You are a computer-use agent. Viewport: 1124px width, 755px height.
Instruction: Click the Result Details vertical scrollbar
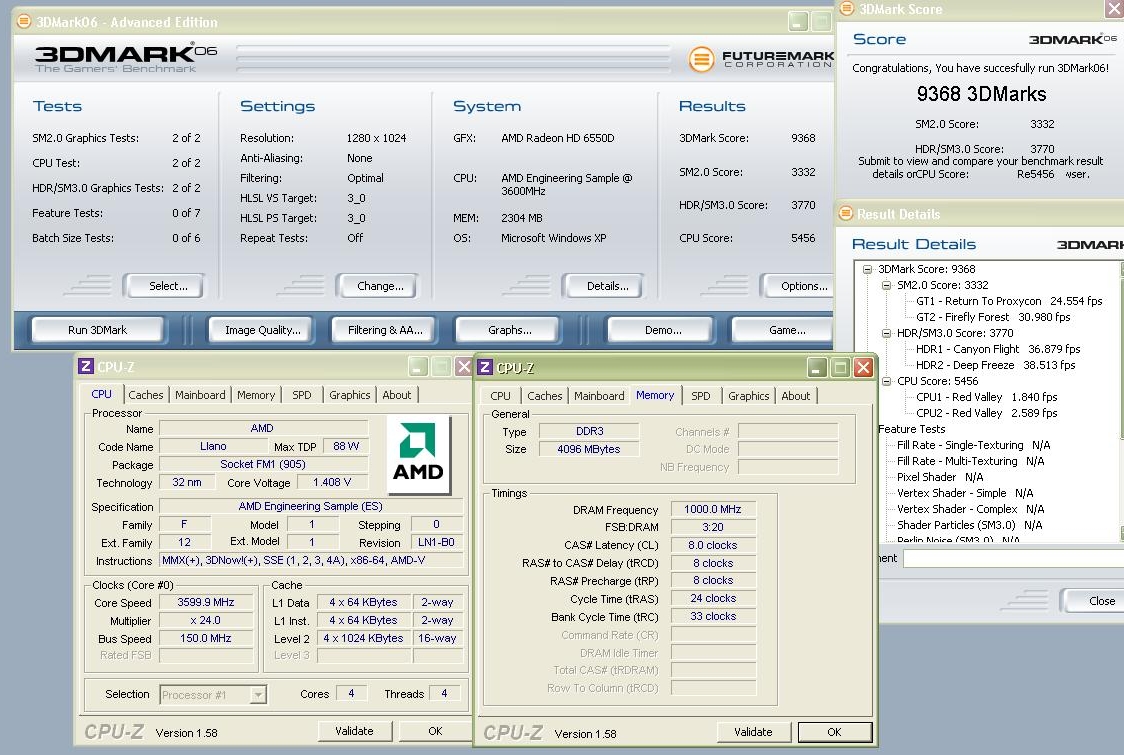tap(1121, 402)
